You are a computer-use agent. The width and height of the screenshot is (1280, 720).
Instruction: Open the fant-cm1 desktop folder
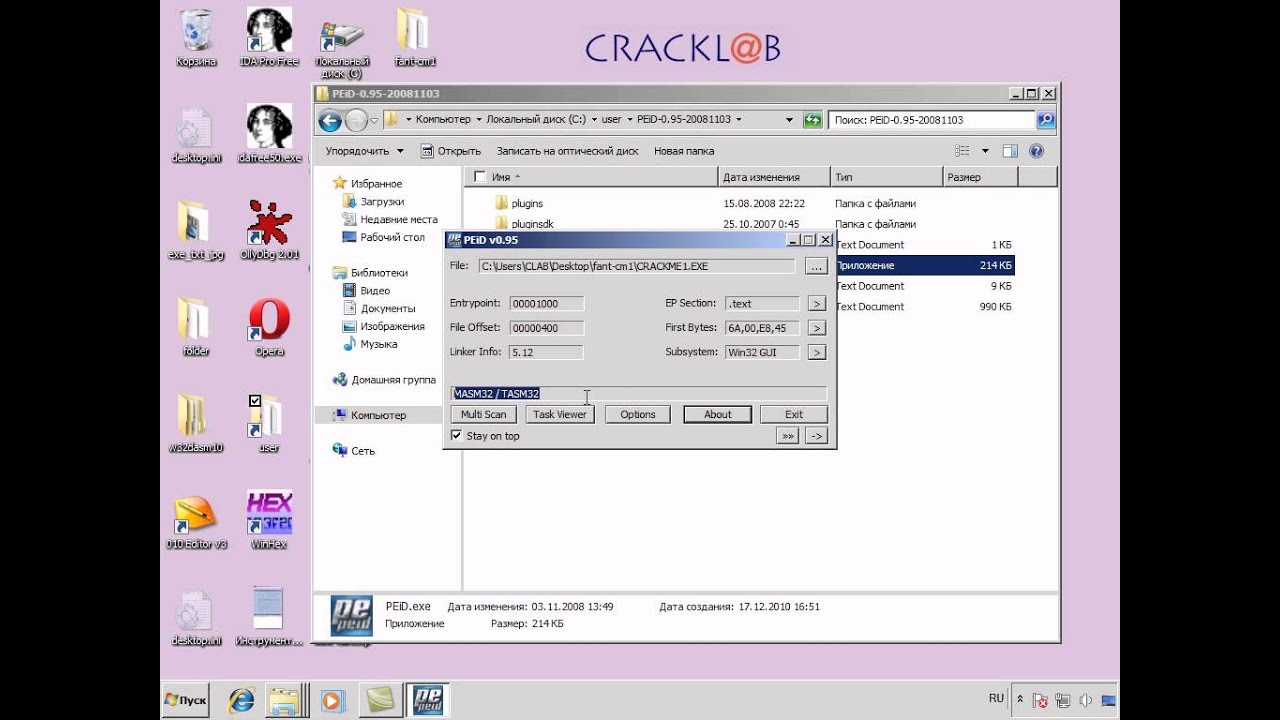point(413,38)
